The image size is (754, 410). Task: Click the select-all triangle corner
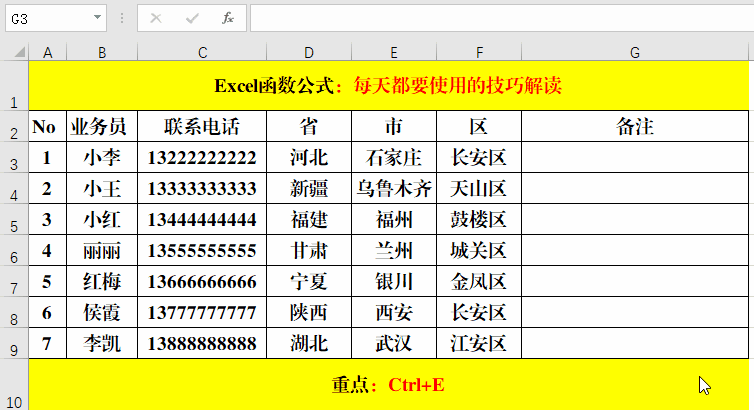[19, 51]
